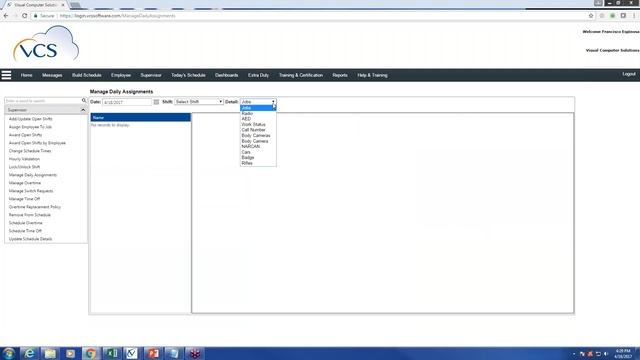Toggle the Detail dropdown arrow
The image size is (640, 360).
[x=273, y=102]
